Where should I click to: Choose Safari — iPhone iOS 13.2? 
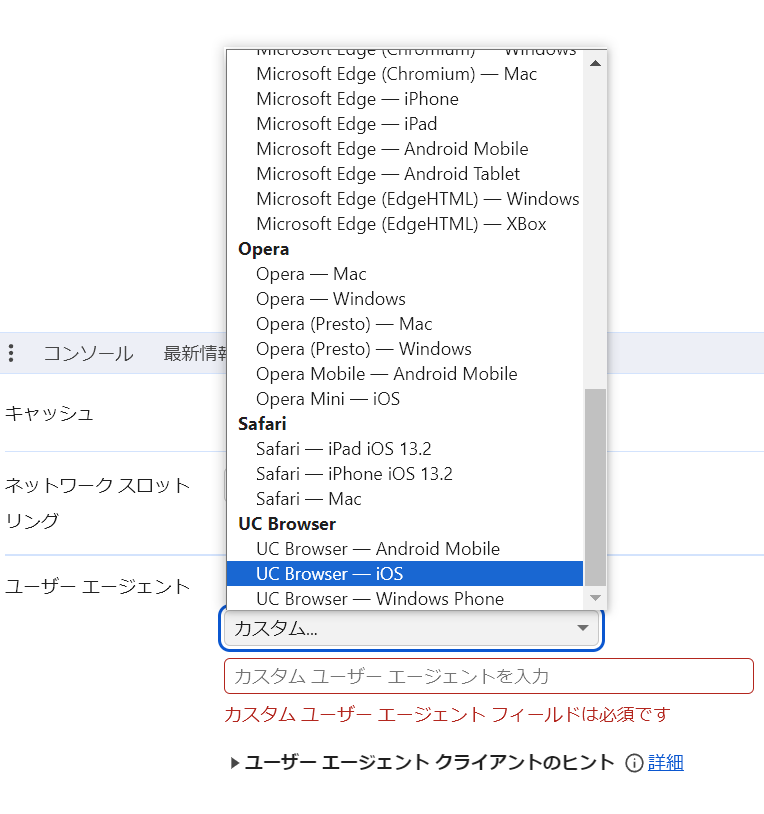click(354, 474)
